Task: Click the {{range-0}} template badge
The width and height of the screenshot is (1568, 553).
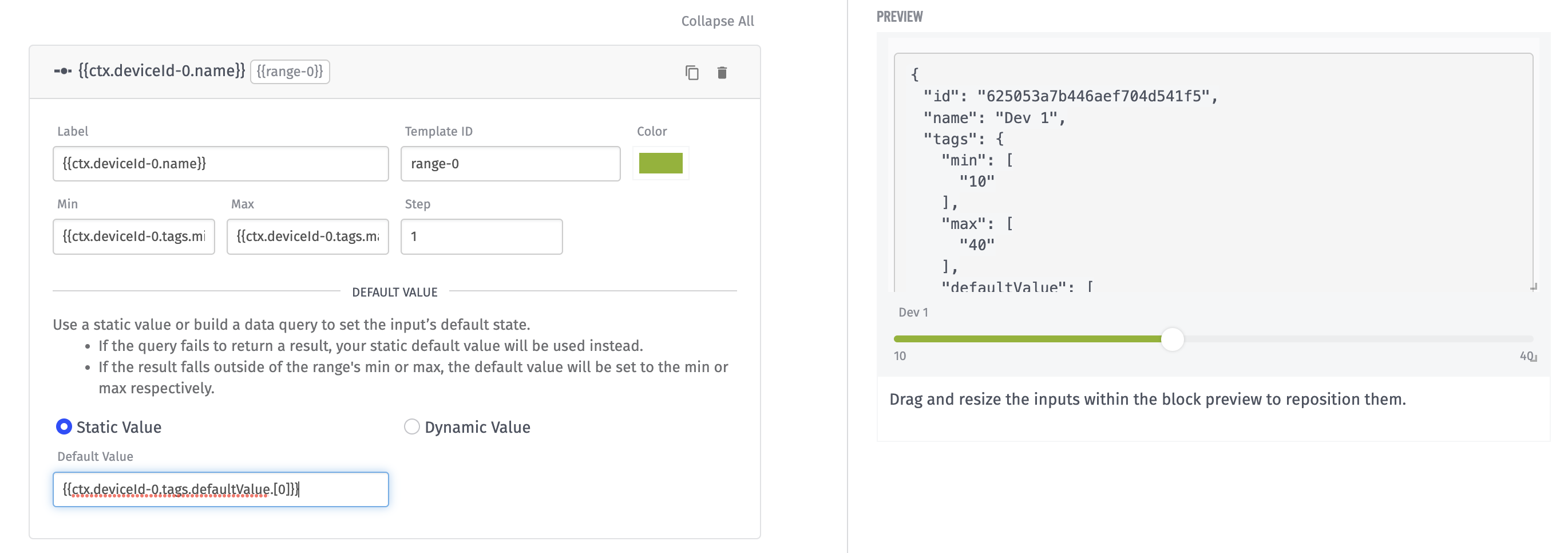Action: [x=290, y=71]
